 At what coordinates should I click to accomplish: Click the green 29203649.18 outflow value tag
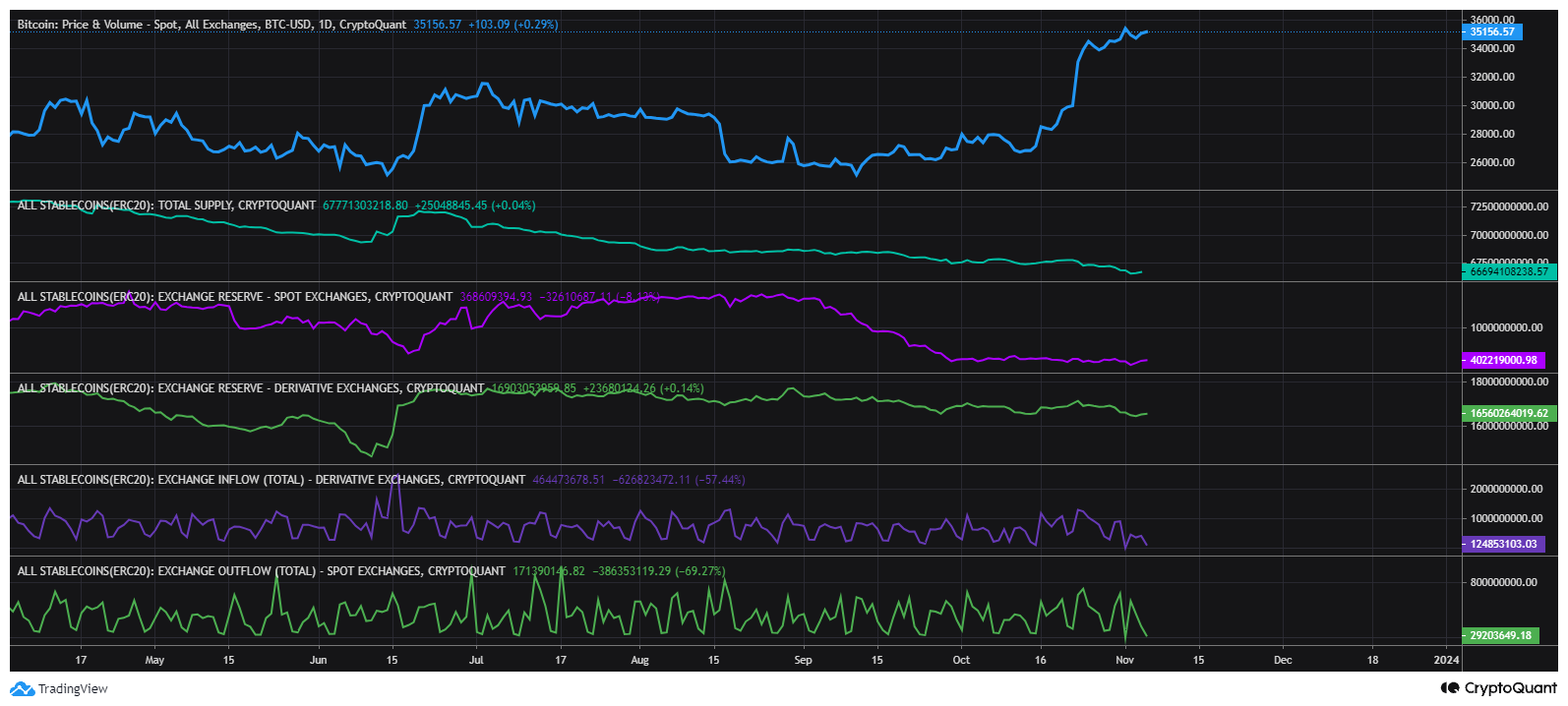pyautogui.click(x=1500, y=635)
